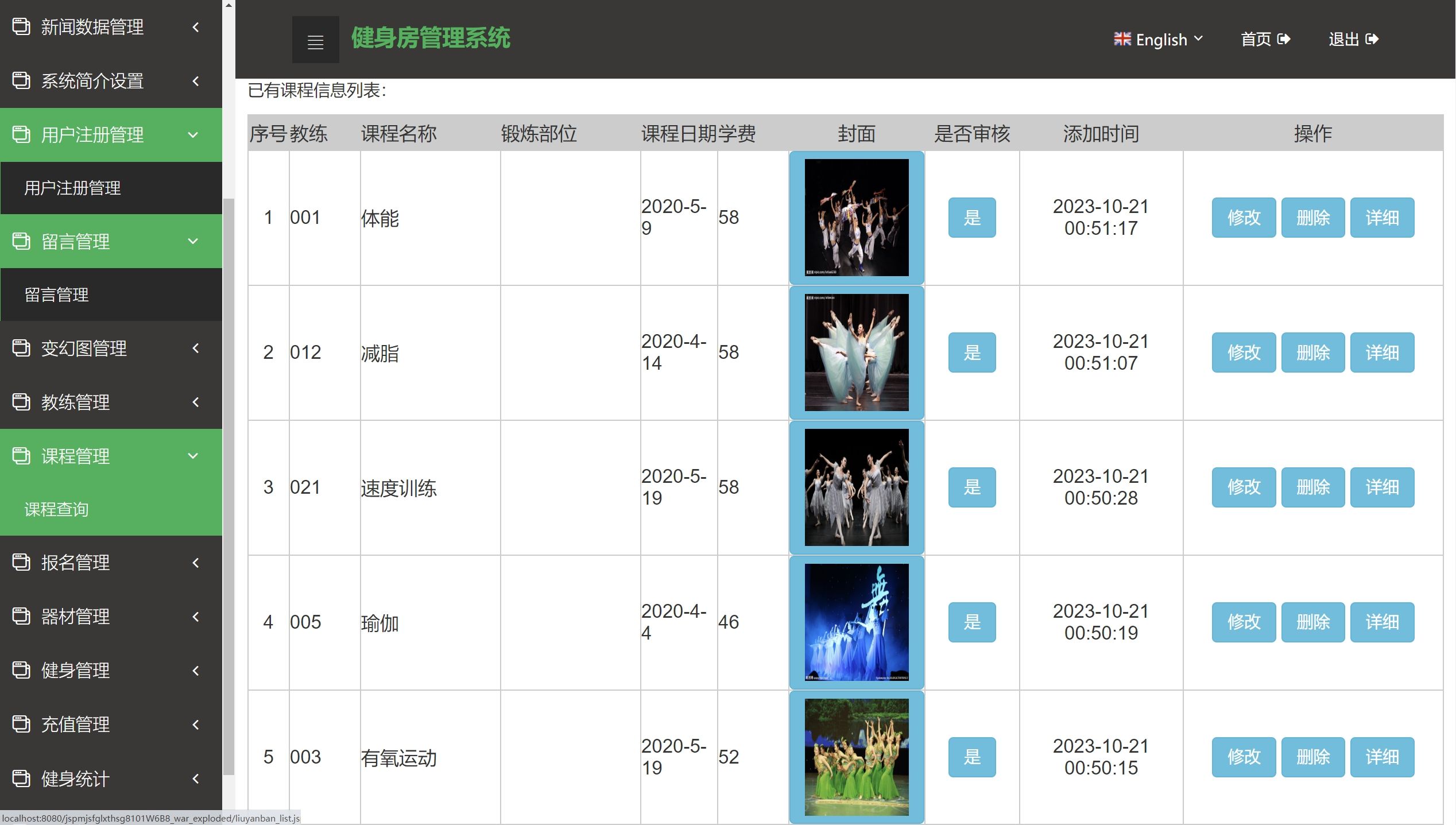Toggle审核 status for 瑜伽 course
Screen dimensions: 1456x825
972,621
